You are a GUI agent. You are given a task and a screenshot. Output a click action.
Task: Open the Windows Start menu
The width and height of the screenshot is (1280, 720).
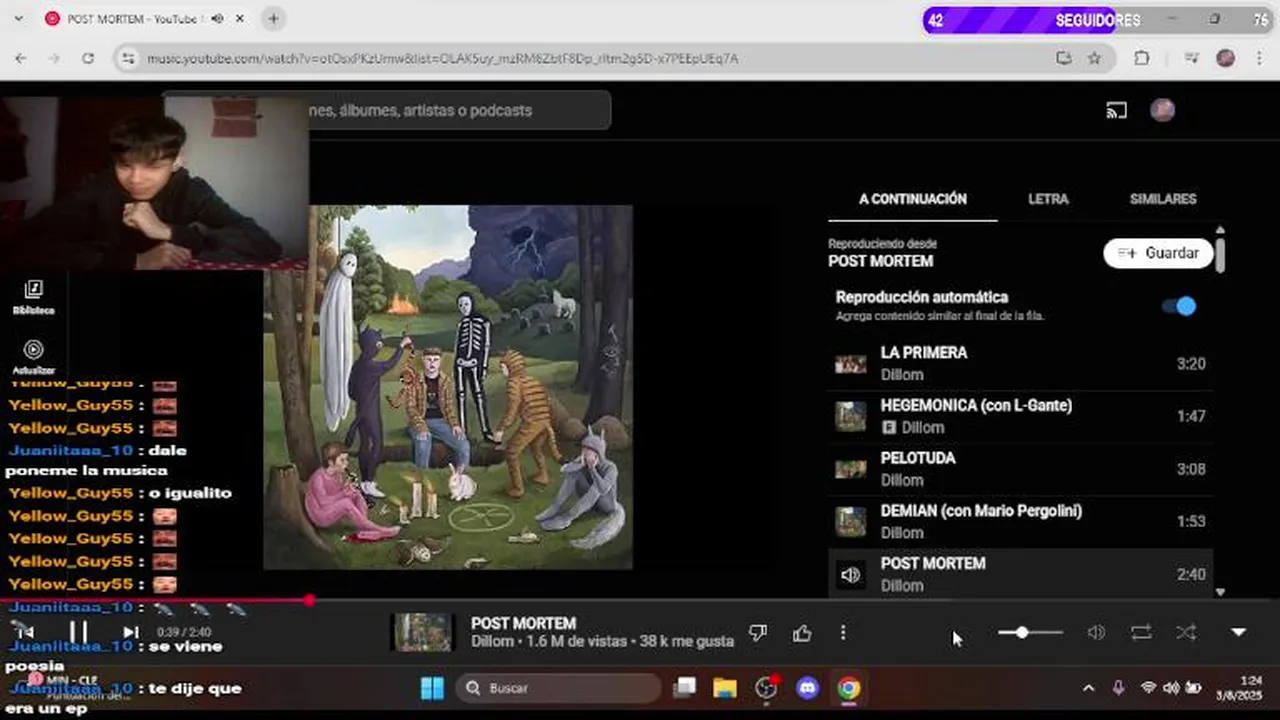pos(432,688)
